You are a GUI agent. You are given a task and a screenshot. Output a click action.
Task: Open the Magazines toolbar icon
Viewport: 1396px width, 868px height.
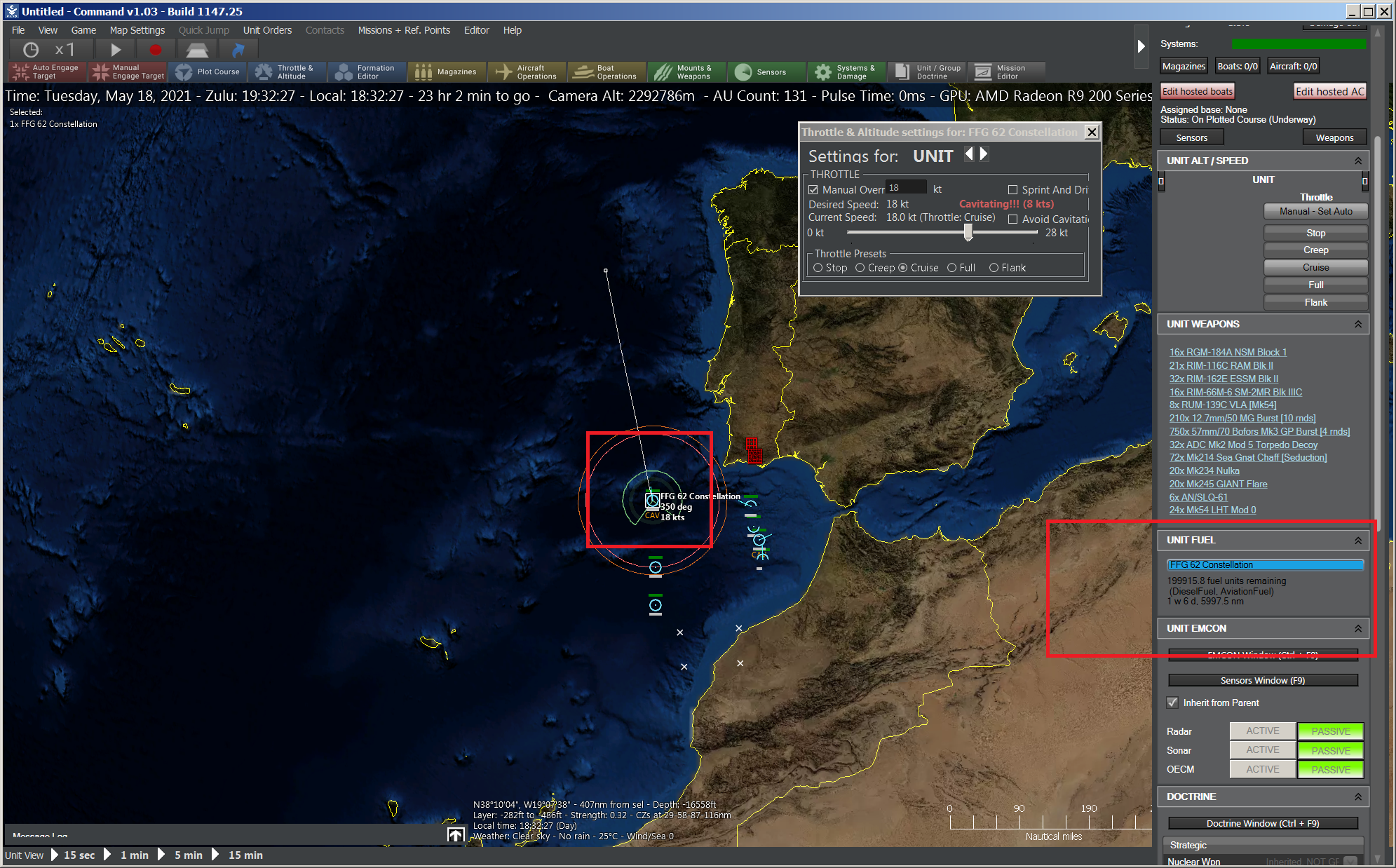tap(447, 72)
